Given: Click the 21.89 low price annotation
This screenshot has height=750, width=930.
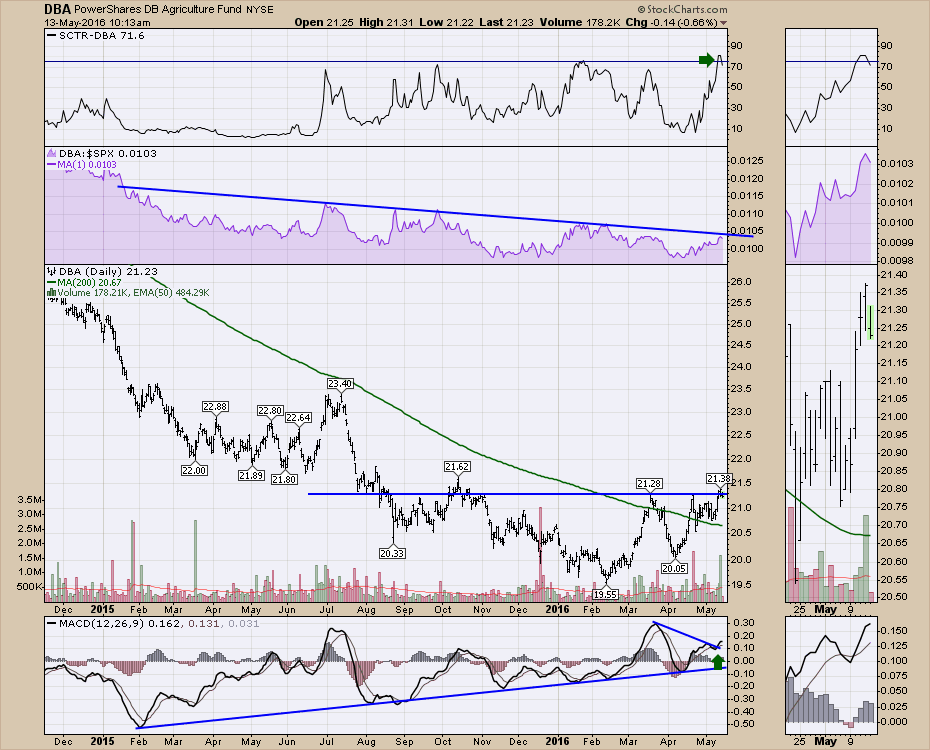Looking at the screenshot, I should pyautogui.click(x=251, y=475).
